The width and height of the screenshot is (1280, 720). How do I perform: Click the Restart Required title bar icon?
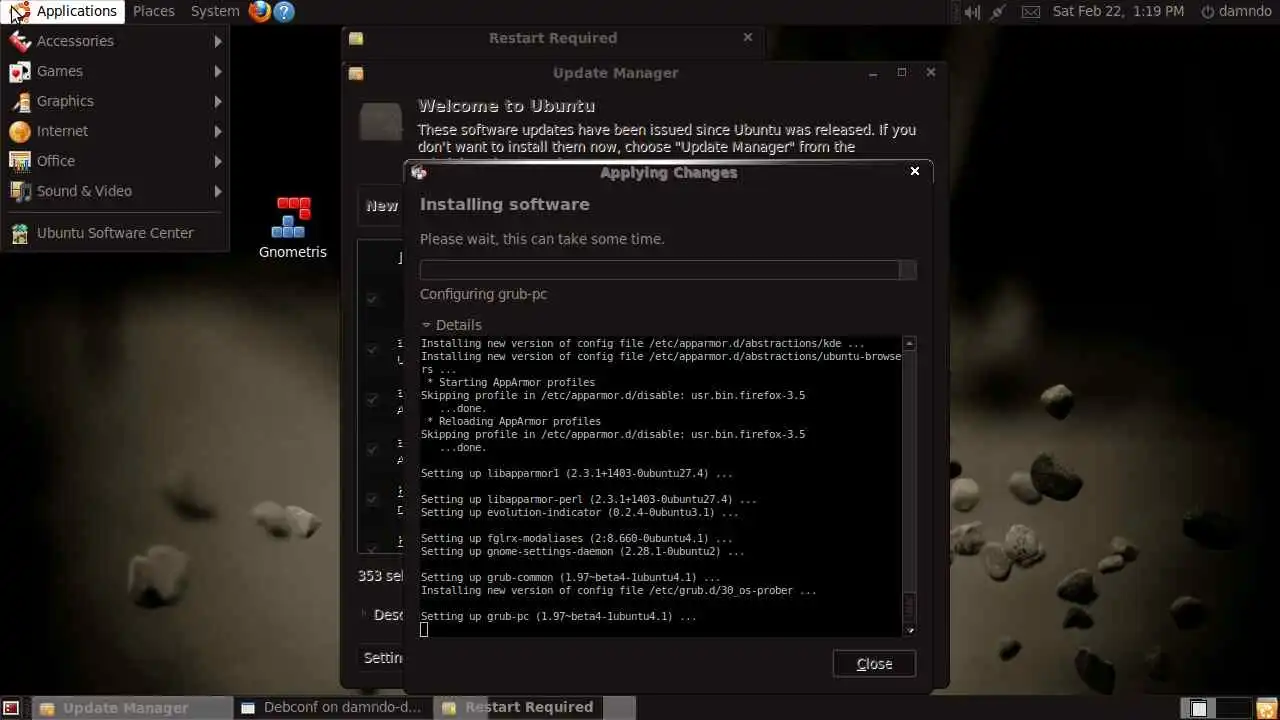[356, 38]
